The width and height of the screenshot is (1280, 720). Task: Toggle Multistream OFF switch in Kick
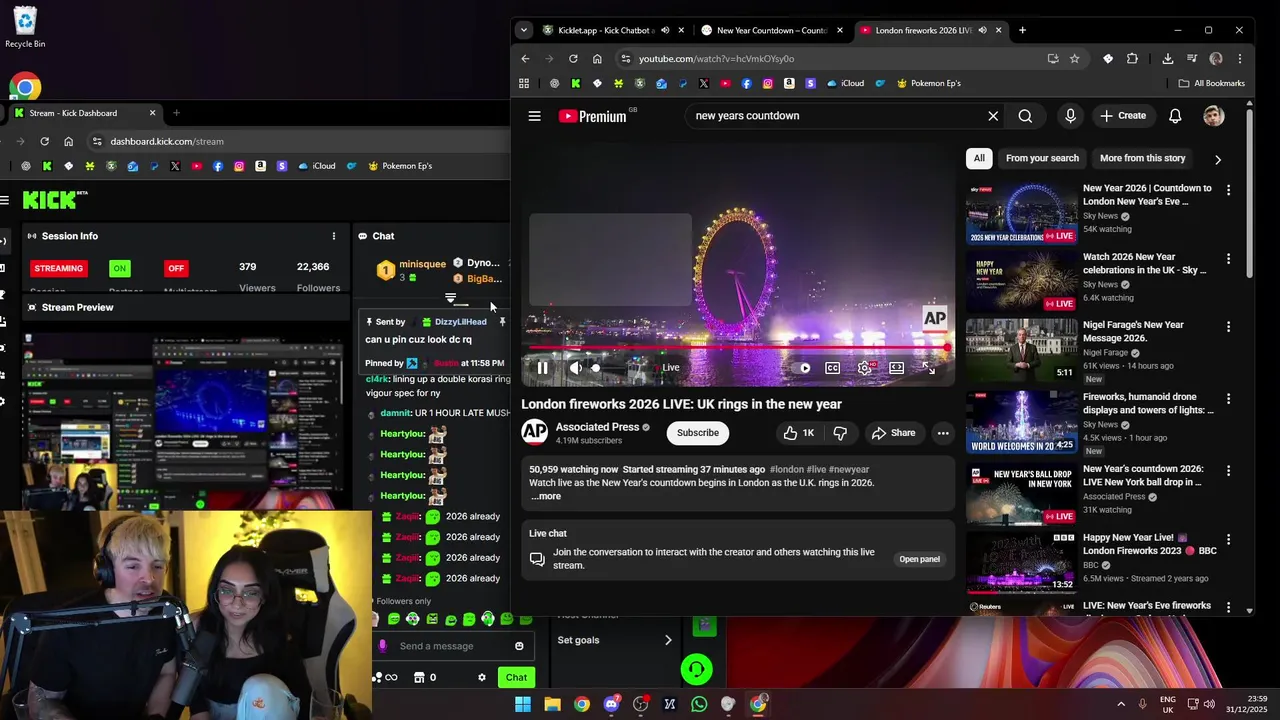pos(176,268)
